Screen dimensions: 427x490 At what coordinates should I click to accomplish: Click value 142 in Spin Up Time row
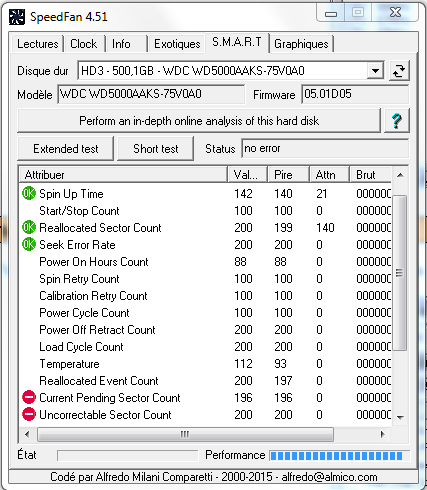click(243, 194)
